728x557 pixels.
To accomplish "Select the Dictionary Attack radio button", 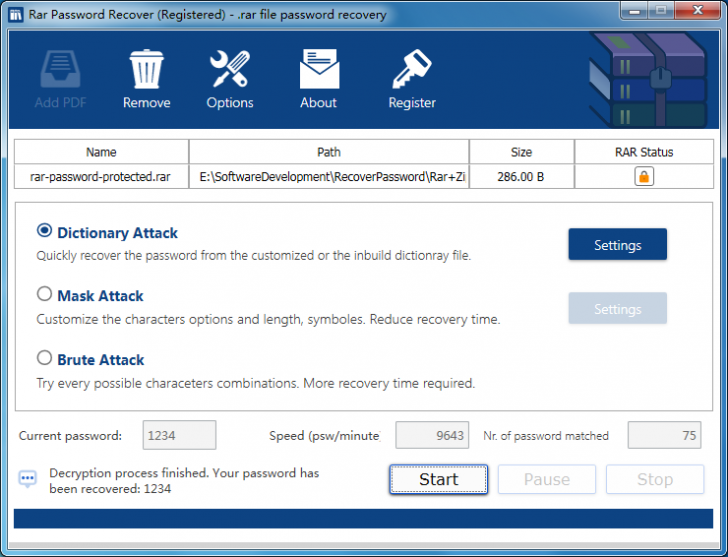I will tap(45, 230).
